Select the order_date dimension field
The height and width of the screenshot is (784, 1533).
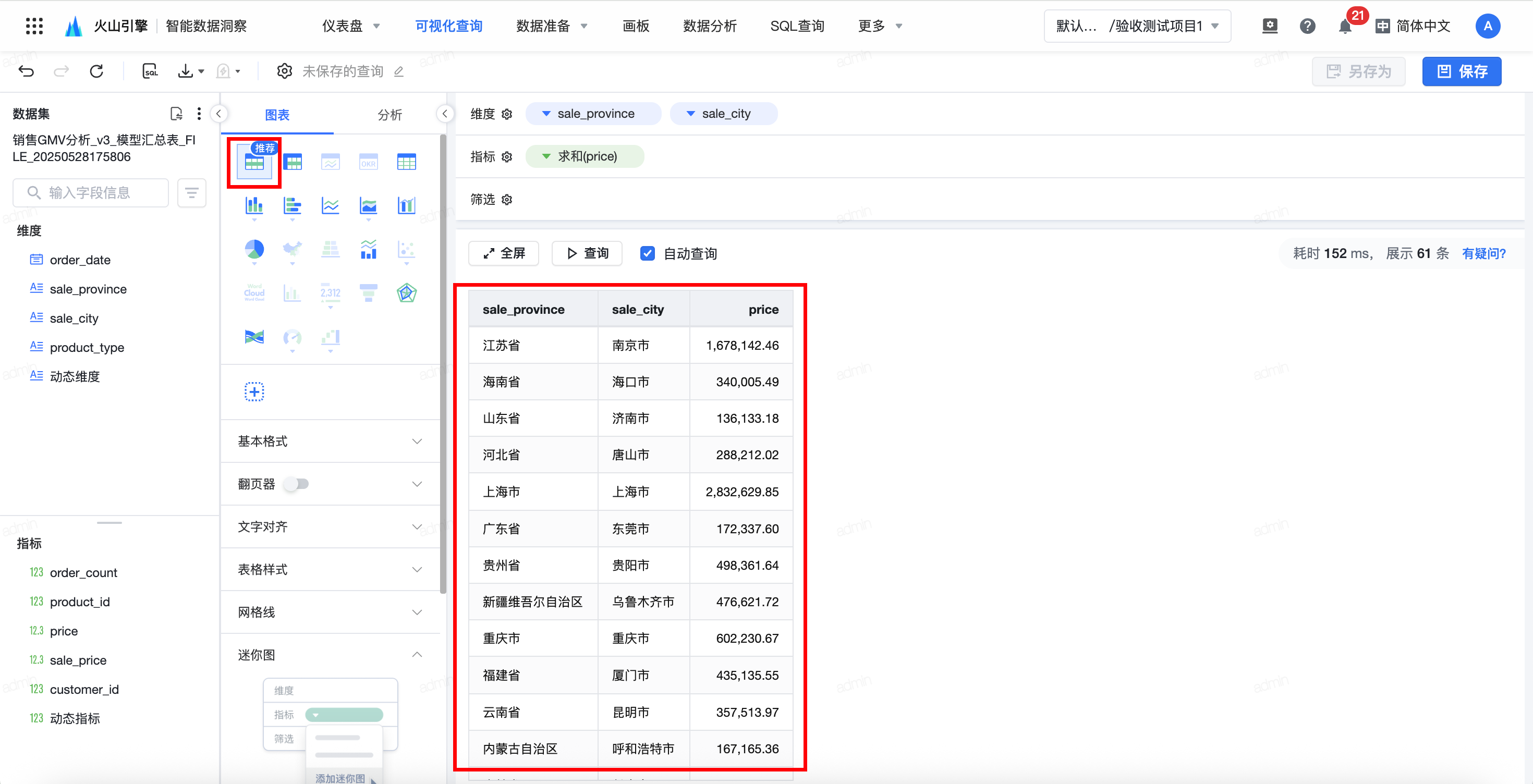point(80,261)
